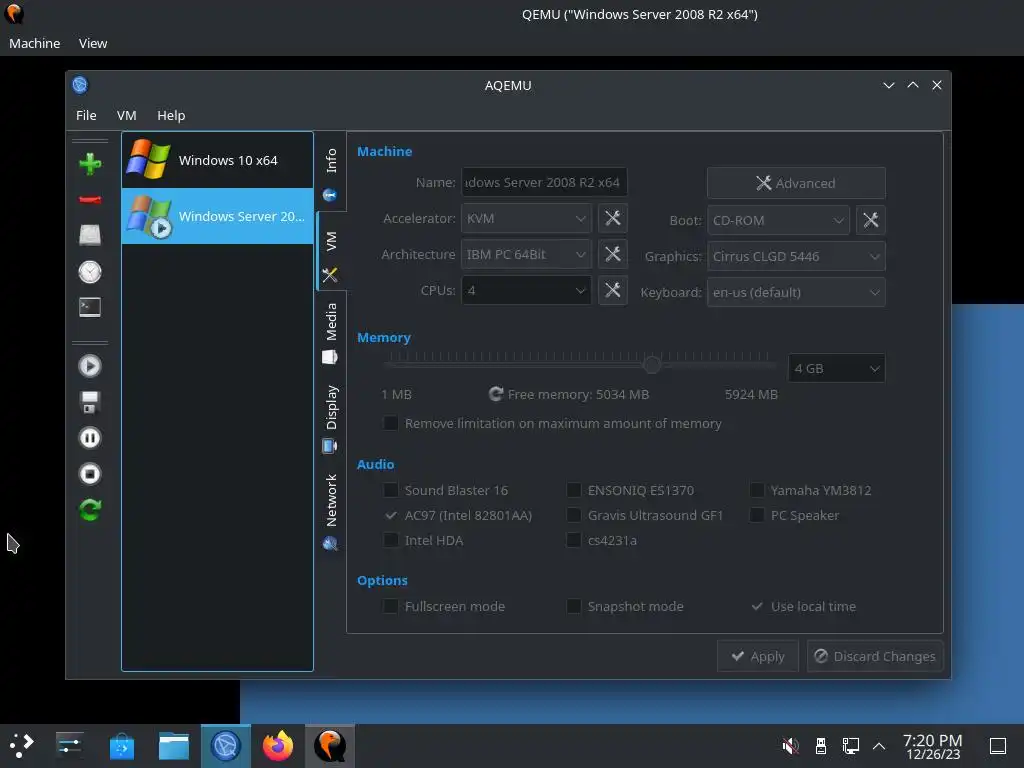Click the Discard Changes button
Viewport: 1024px width, 768px height.
[x=875, y=656]
